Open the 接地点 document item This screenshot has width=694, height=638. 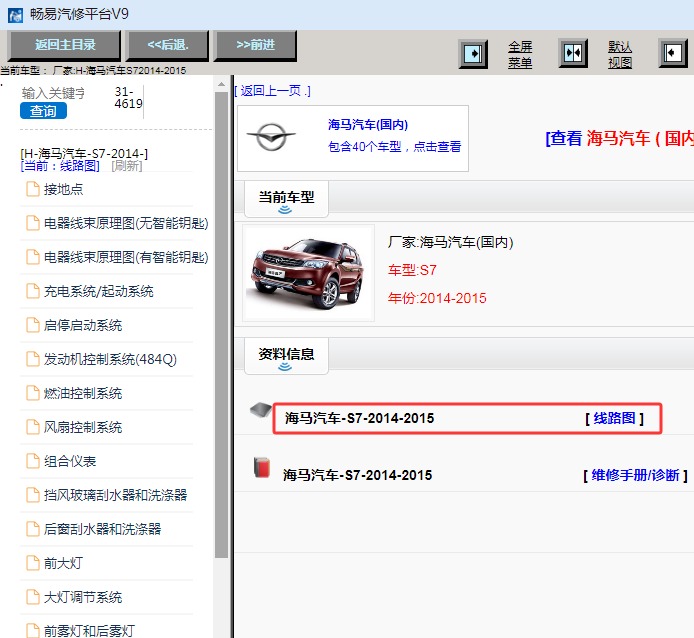(63, 189)
